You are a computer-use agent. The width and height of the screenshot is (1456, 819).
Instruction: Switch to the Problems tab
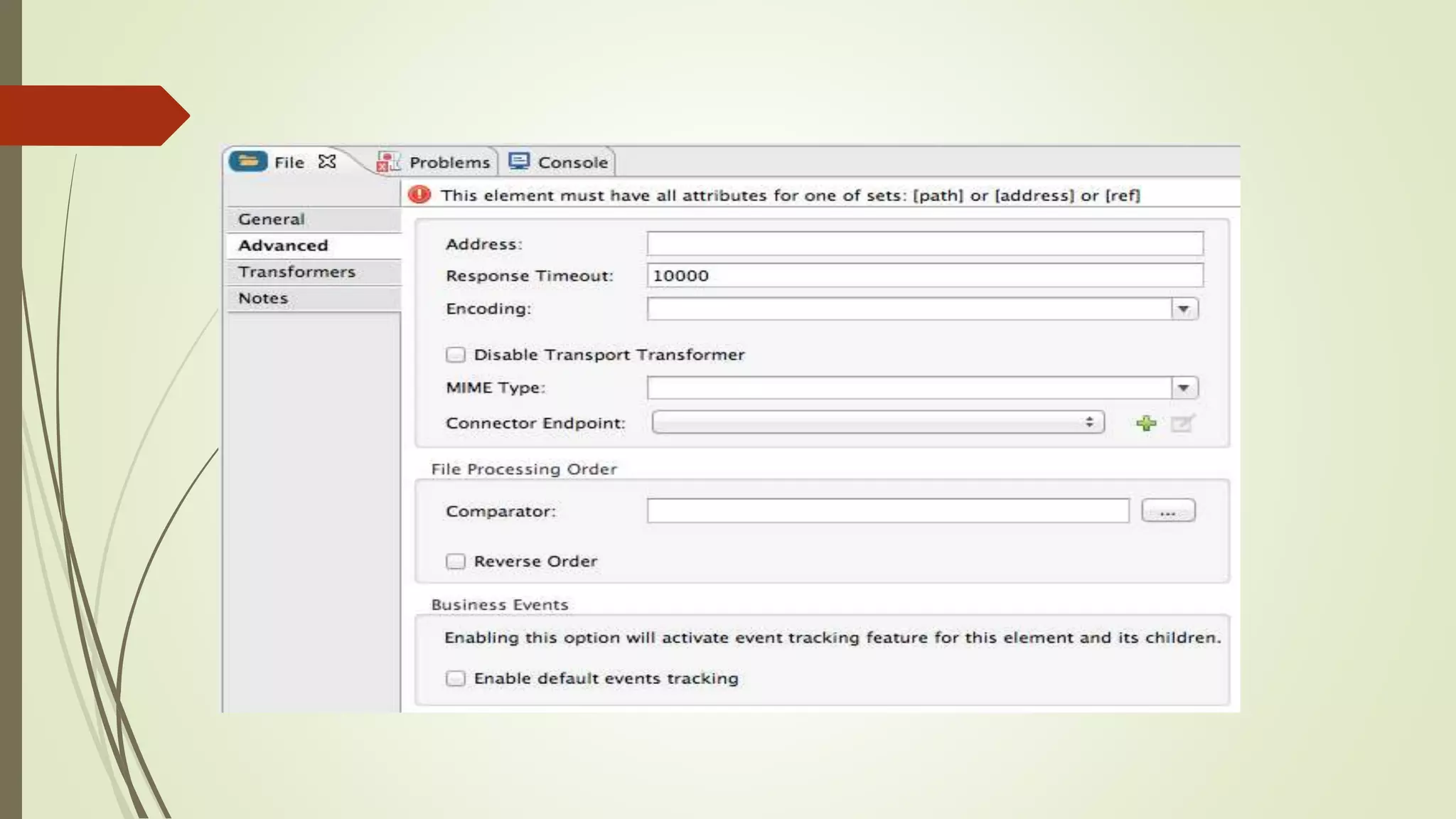[449, 162]
